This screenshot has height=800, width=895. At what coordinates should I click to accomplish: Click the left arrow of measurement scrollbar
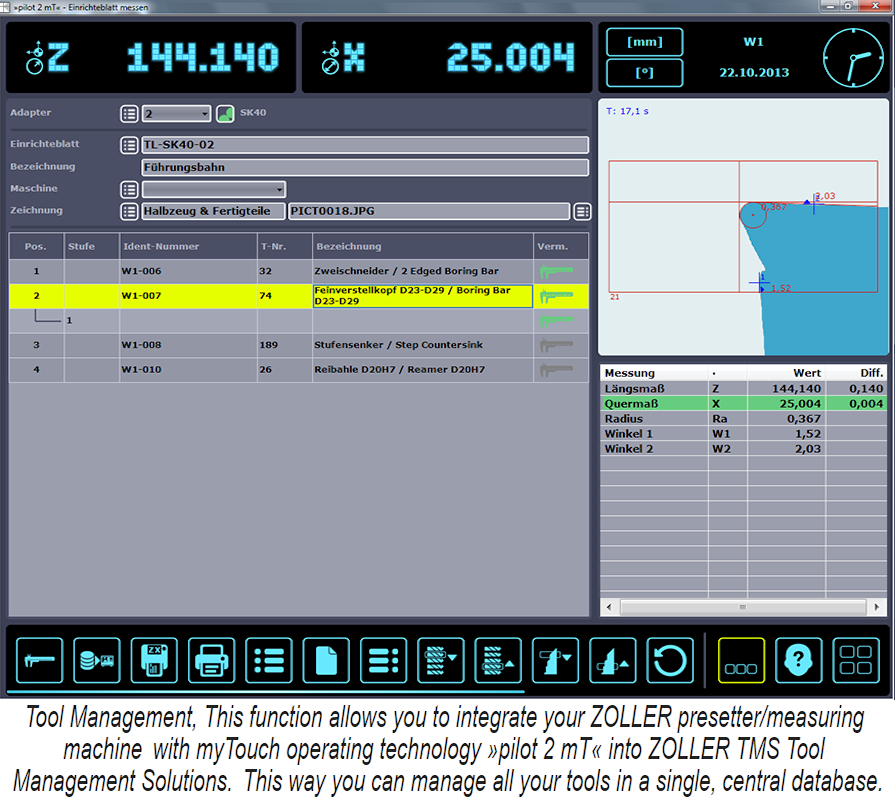pos(609,607)
